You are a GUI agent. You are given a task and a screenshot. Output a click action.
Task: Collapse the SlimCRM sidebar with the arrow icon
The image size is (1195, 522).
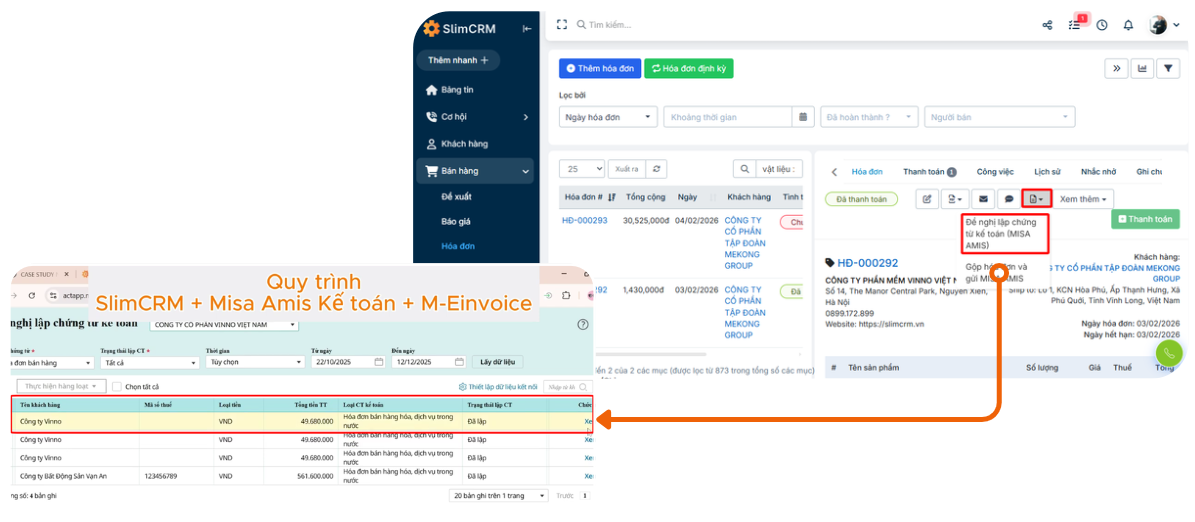coord(527,29)
